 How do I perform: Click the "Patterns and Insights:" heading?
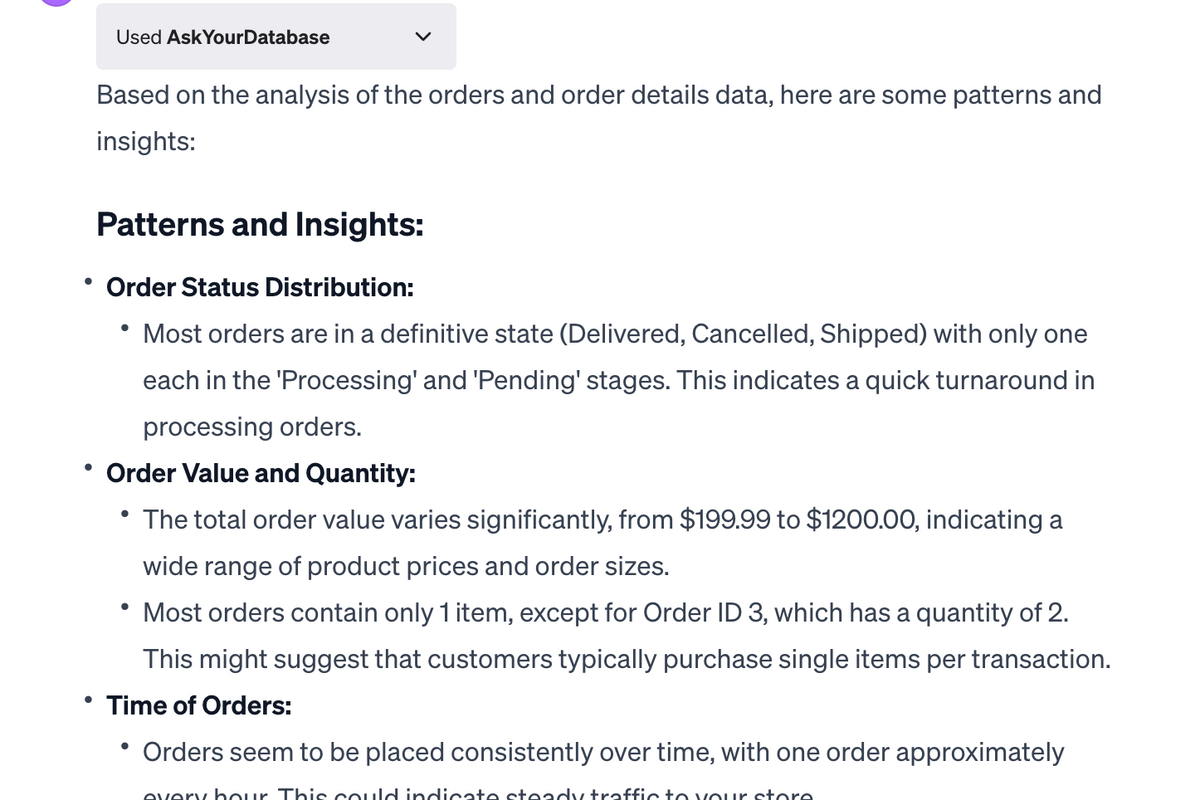click(260, 224)
